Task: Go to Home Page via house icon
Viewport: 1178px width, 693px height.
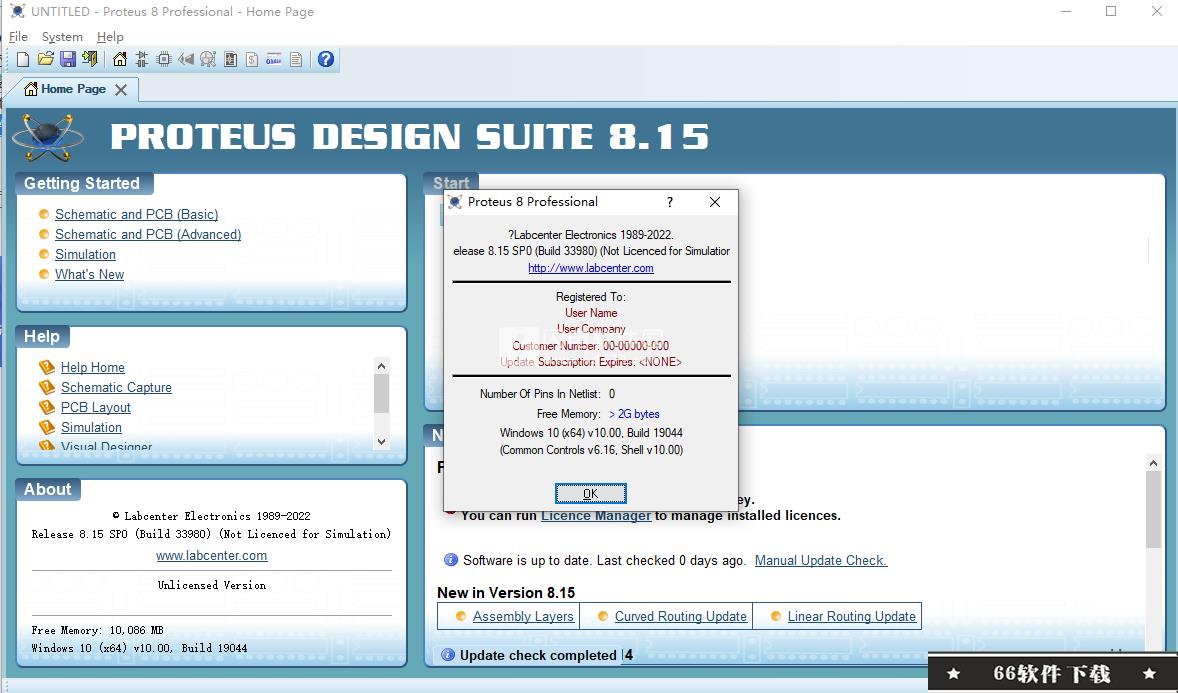Action: coord(119,59)
